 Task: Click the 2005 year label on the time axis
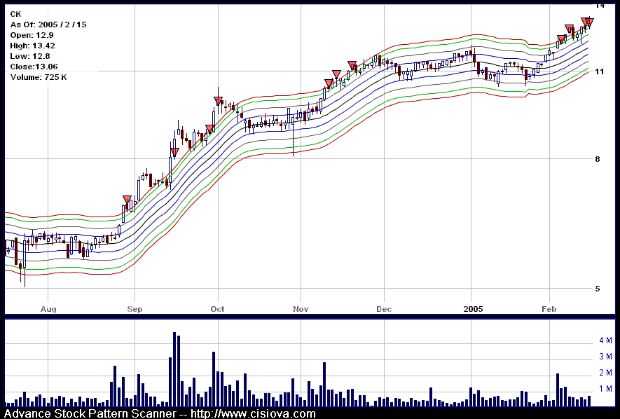click(473, 309)
